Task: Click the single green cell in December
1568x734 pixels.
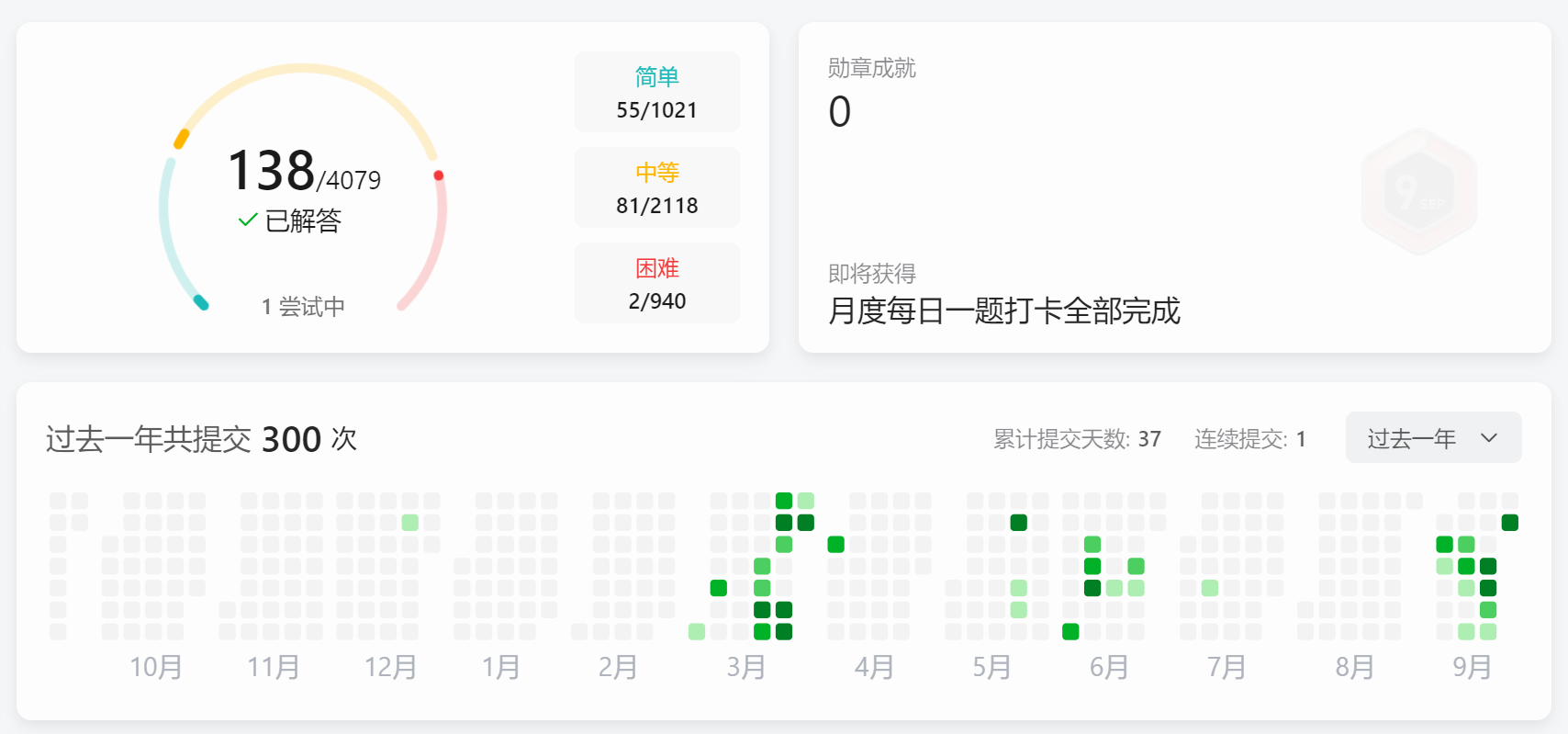Action: click(x=410, y=523)
